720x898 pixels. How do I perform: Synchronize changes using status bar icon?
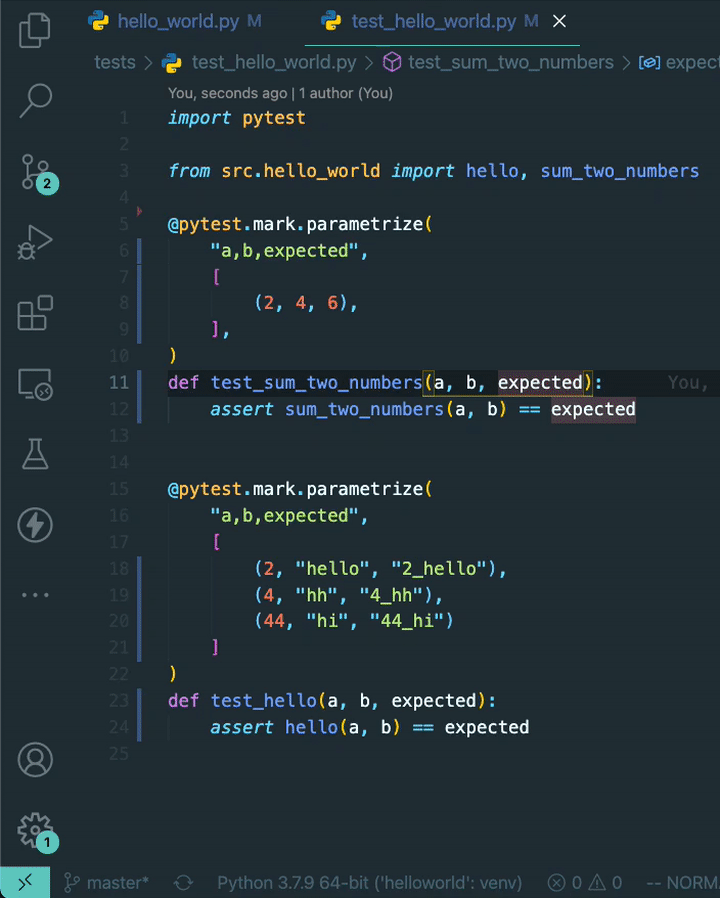point(184,882)
